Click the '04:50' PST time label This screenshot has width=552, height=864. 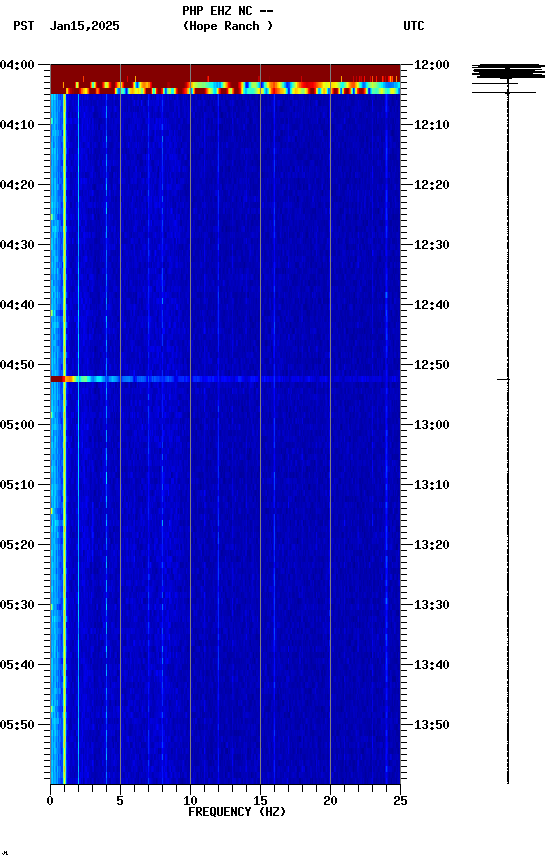[x=17, y=365]
